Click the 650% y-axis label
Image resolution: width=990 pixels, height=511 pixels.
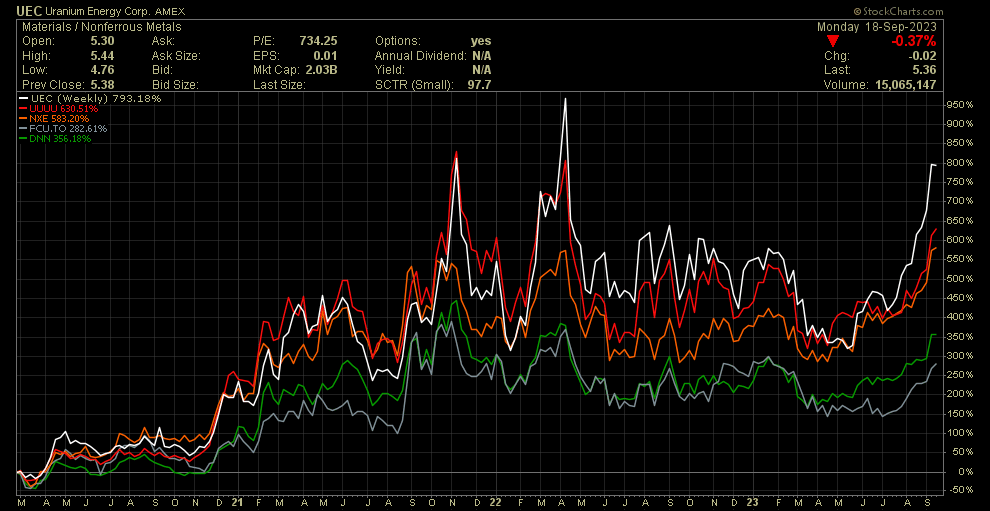(961, 220)
